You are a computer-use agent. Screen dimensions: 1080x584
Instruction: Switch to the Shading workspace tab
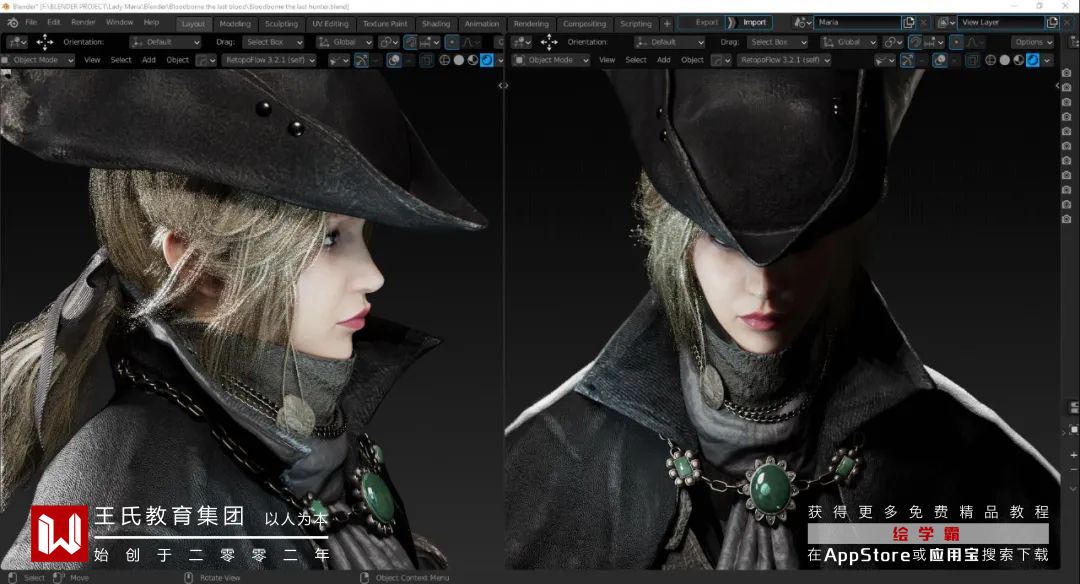pos(436,23)
